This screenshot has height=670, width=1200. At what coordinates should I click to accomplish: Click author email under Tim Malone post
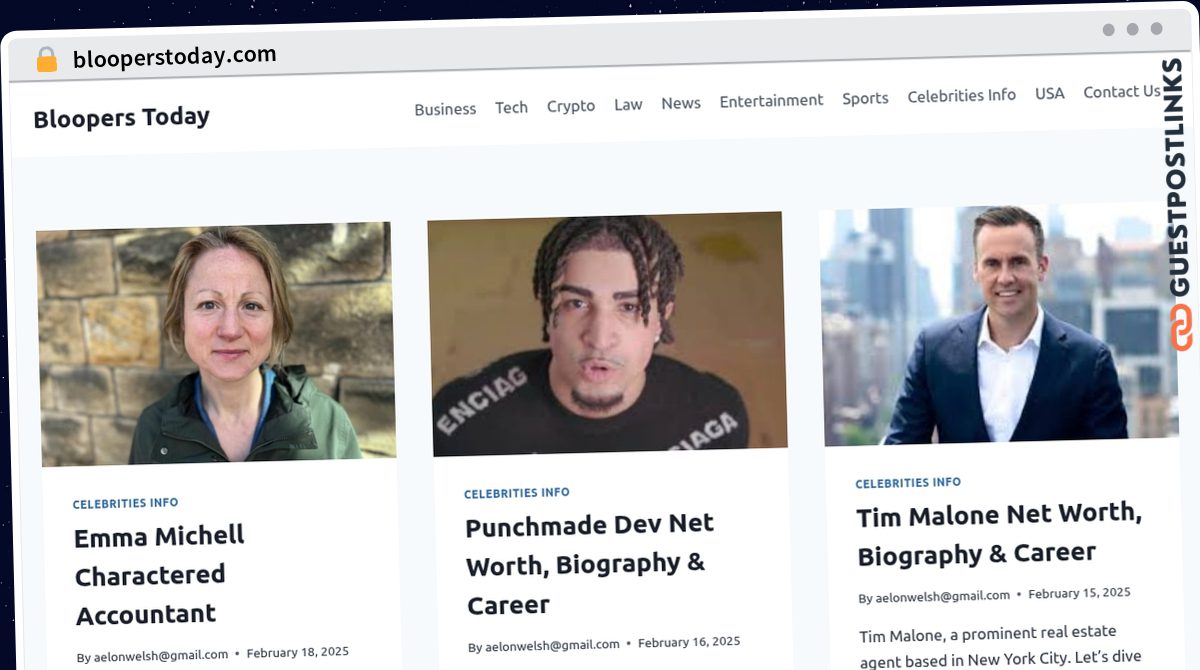point(943,596)
